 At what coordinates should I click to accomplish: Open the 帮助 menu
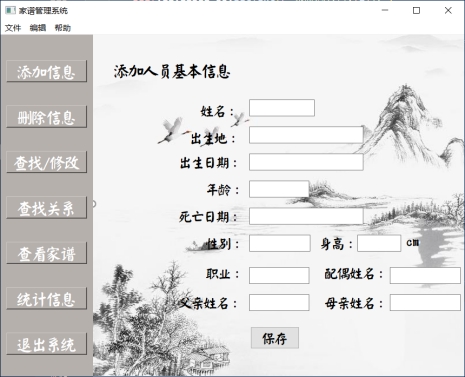[63, 28]
